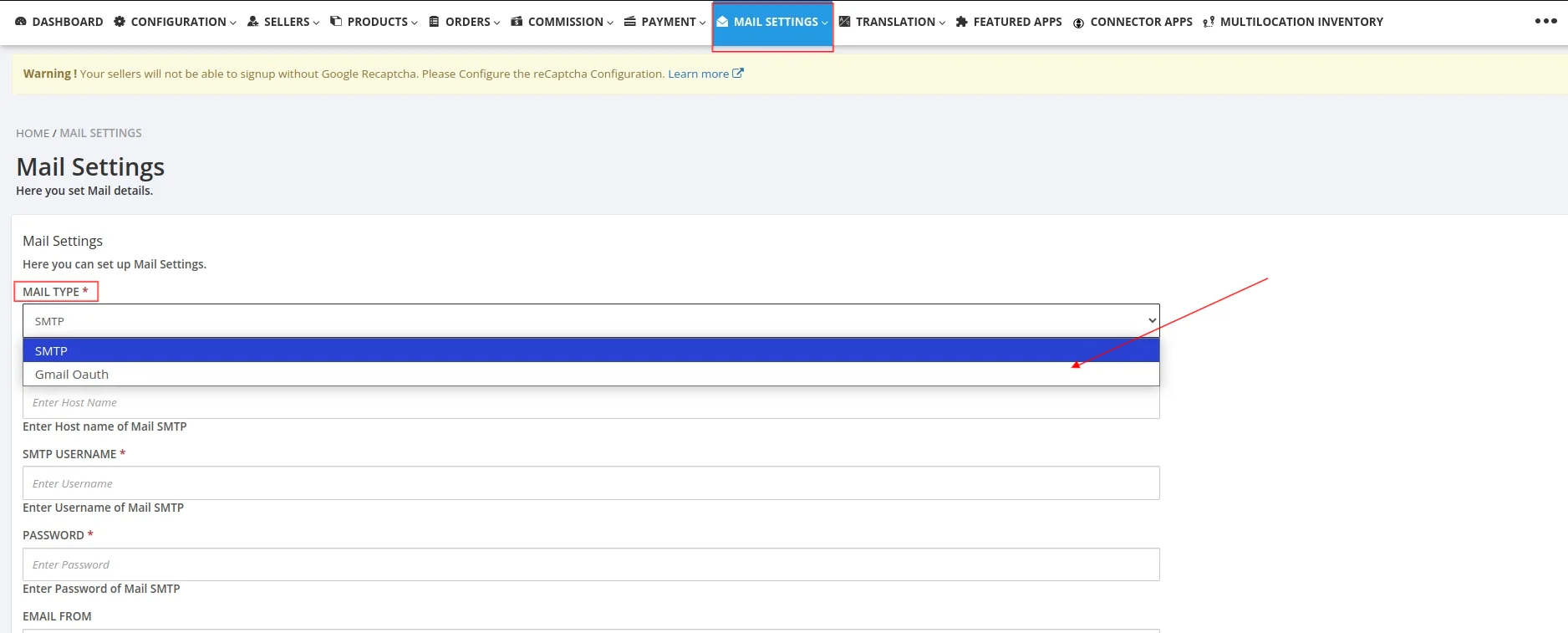
Task: Click 'Enter Username of Mail SMTP' hint
Action: pyautogui.click(x=103, y=508)
